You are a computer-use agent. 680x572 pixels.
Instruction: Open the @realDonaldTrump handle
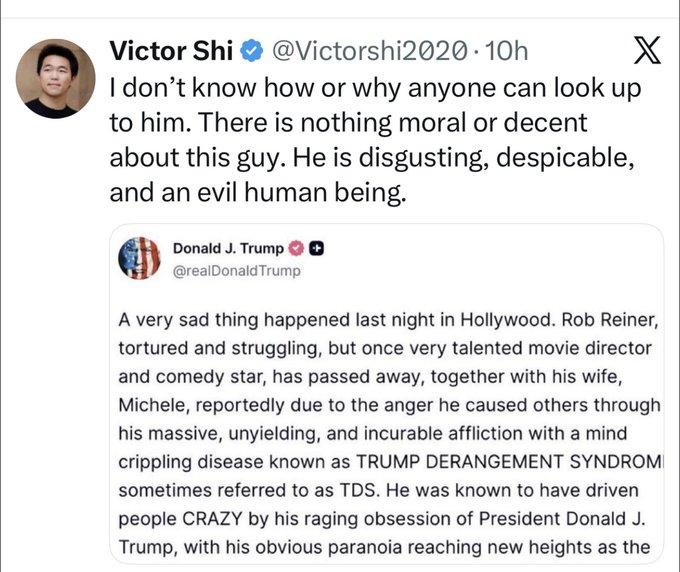click(236, 271)
